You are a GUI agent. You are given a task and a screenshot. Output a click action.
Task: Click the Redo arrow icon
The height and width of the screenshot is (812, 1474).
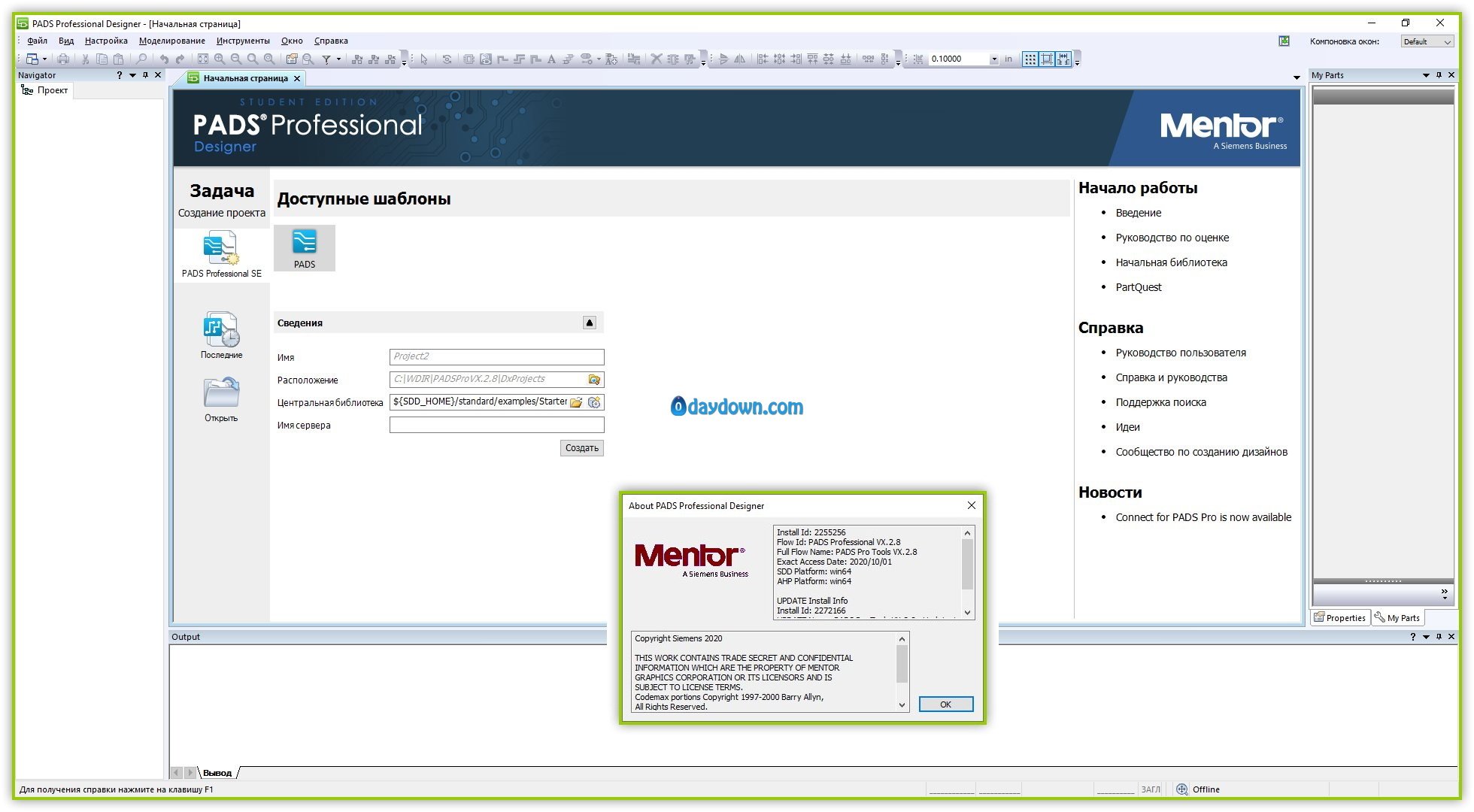[180, 59]
